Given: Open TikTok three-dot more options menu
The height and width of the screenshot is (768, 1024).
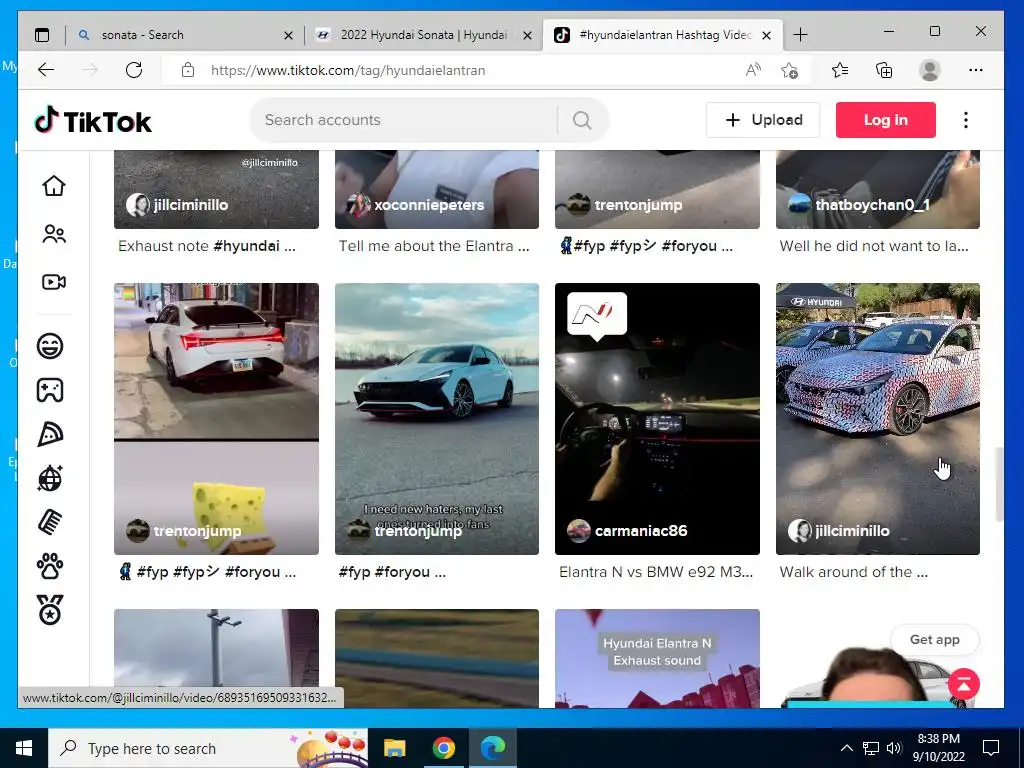Looking at the screenshot, I should pyautogui.click(x=966, y=120).
